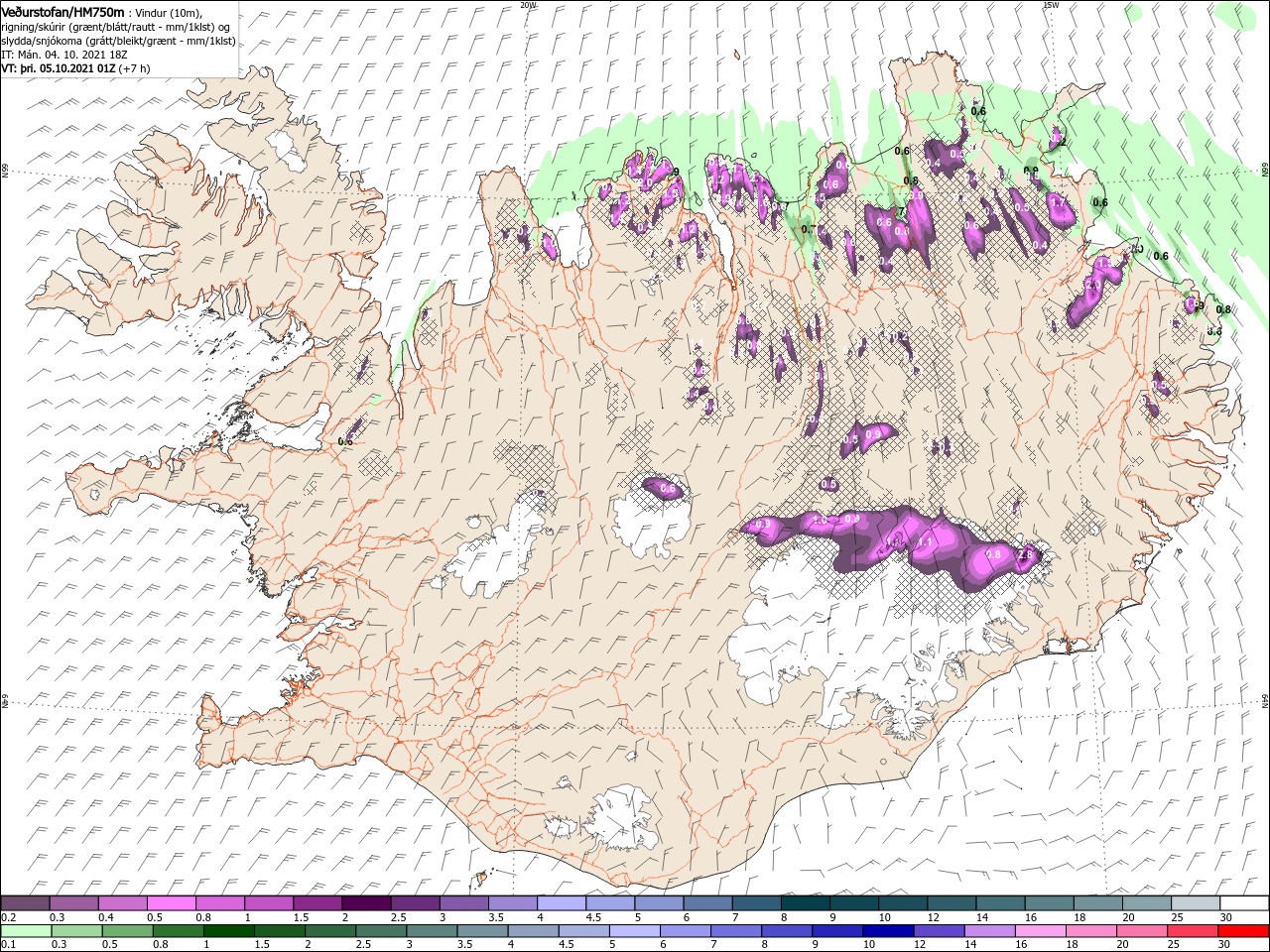Pick the 14 light violet rain scale swatch
This screenshot has height=952, width=1270.
pyautogui.click(x=990, y=931)
